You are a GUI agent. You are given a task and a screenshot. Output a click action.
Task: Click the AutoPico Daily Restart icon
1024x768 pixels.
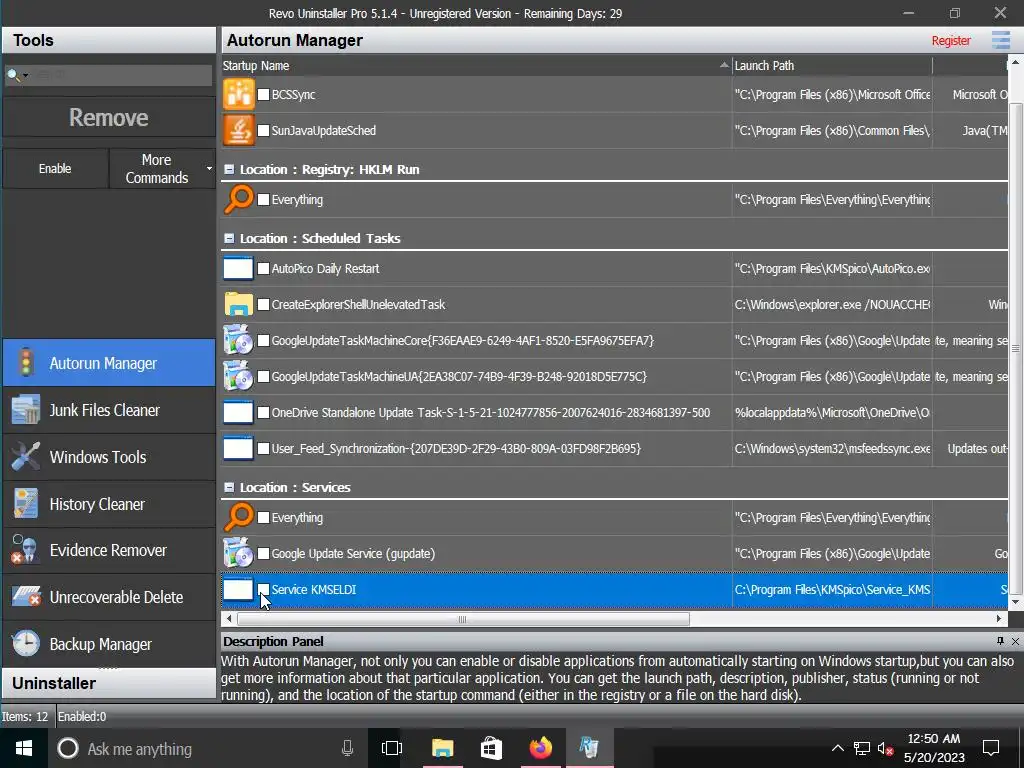click(x=238, y=268)
